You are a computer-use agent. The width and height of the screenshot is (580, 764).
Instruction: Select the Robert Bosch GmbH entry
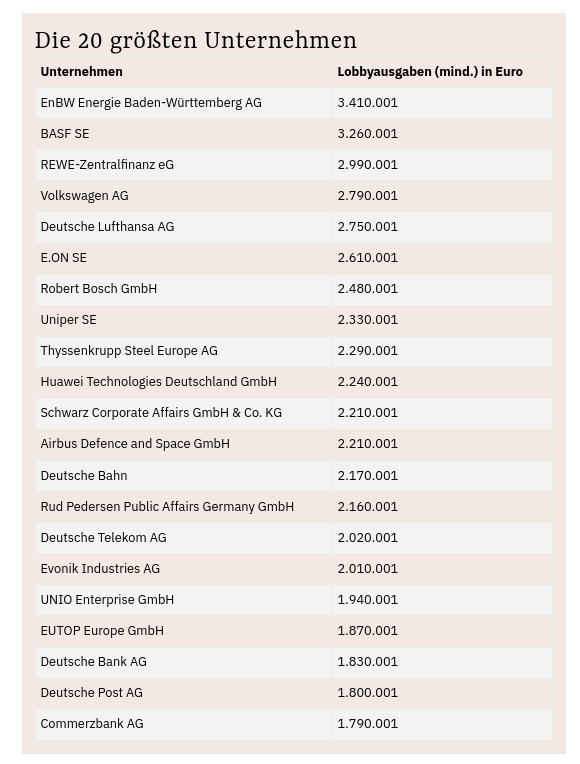coord(98,289)
